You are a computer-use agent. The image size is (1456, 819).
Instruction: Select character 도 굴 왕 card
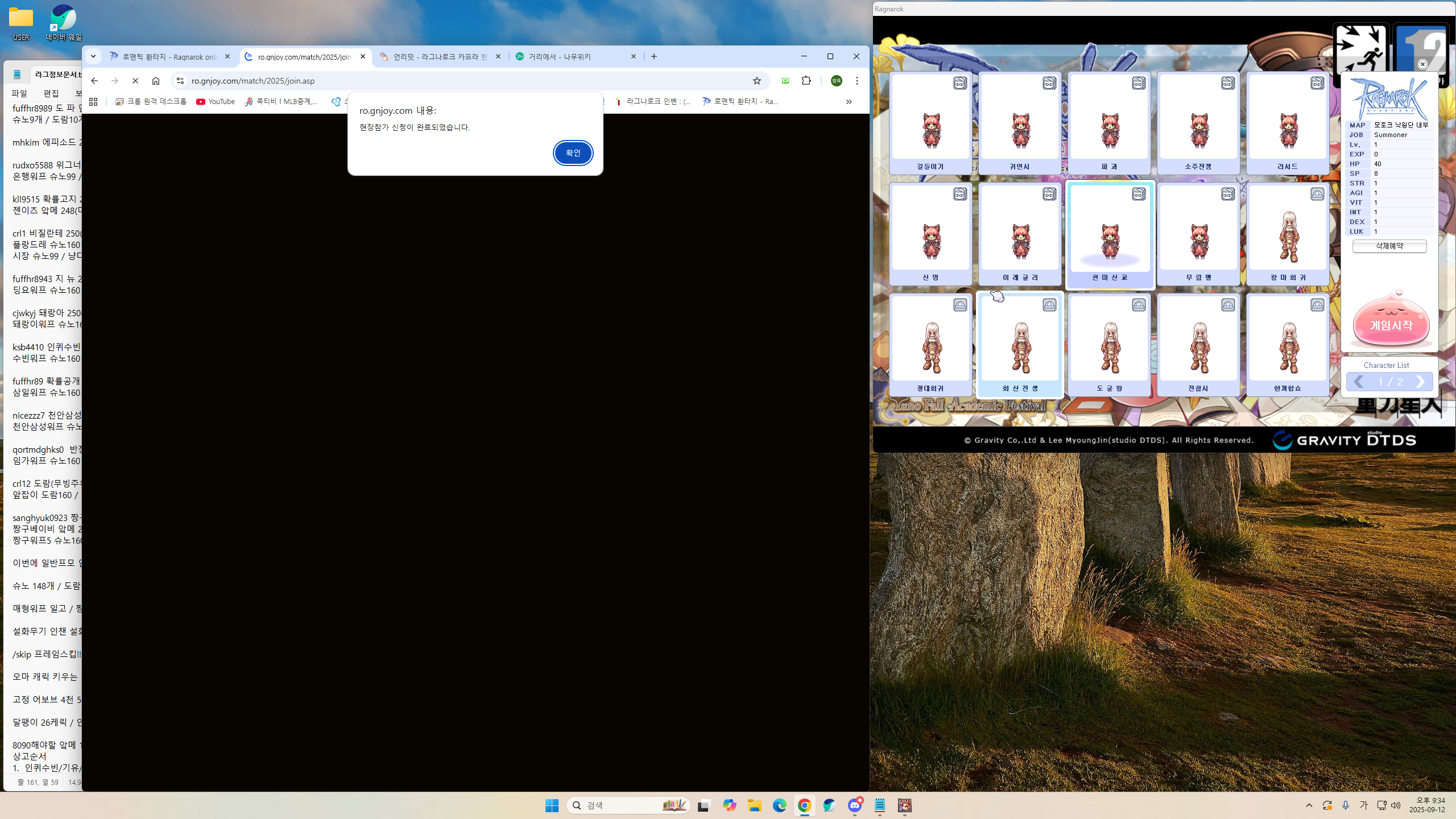(x=1109, y=345)
